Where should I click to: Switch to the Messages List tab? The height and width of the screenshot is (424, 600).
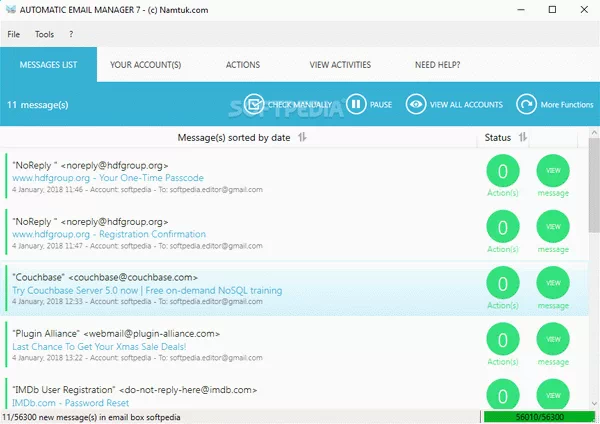point(48,65)
